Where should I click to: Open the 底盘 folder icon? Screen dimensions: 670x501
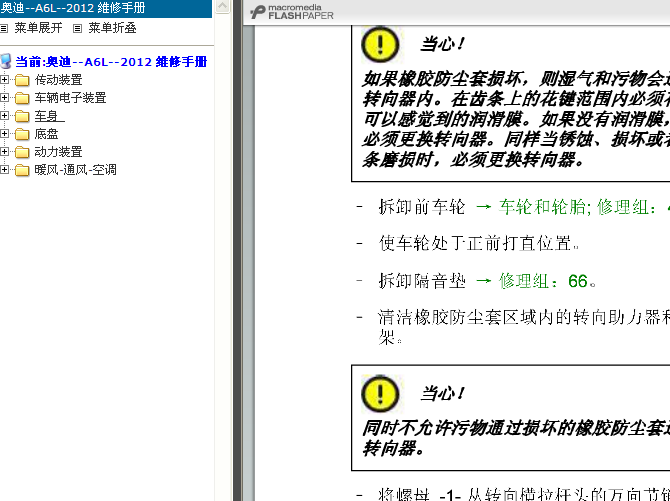(22, 134)
